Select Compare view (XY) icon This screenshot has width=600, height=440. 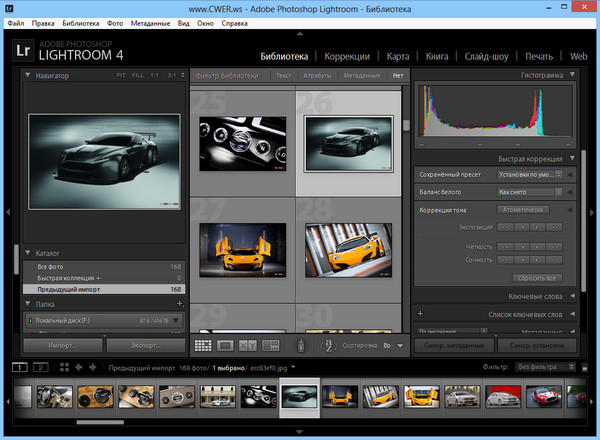click(248, 345)
